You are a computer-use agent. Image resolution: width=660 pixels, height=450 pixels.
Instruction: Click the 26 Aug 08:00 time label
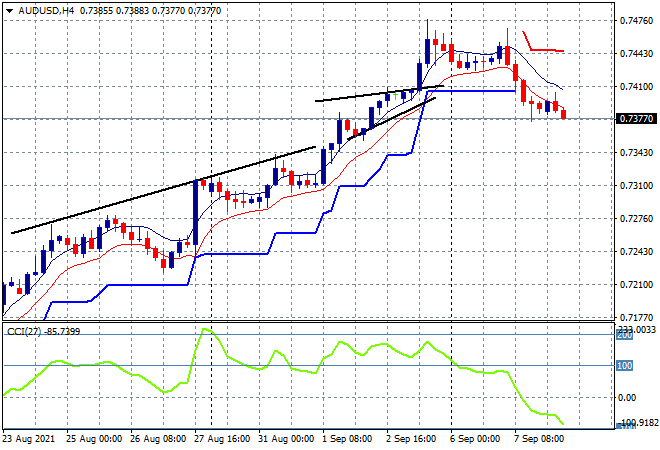pyautogui.click(x=158, y=439)
